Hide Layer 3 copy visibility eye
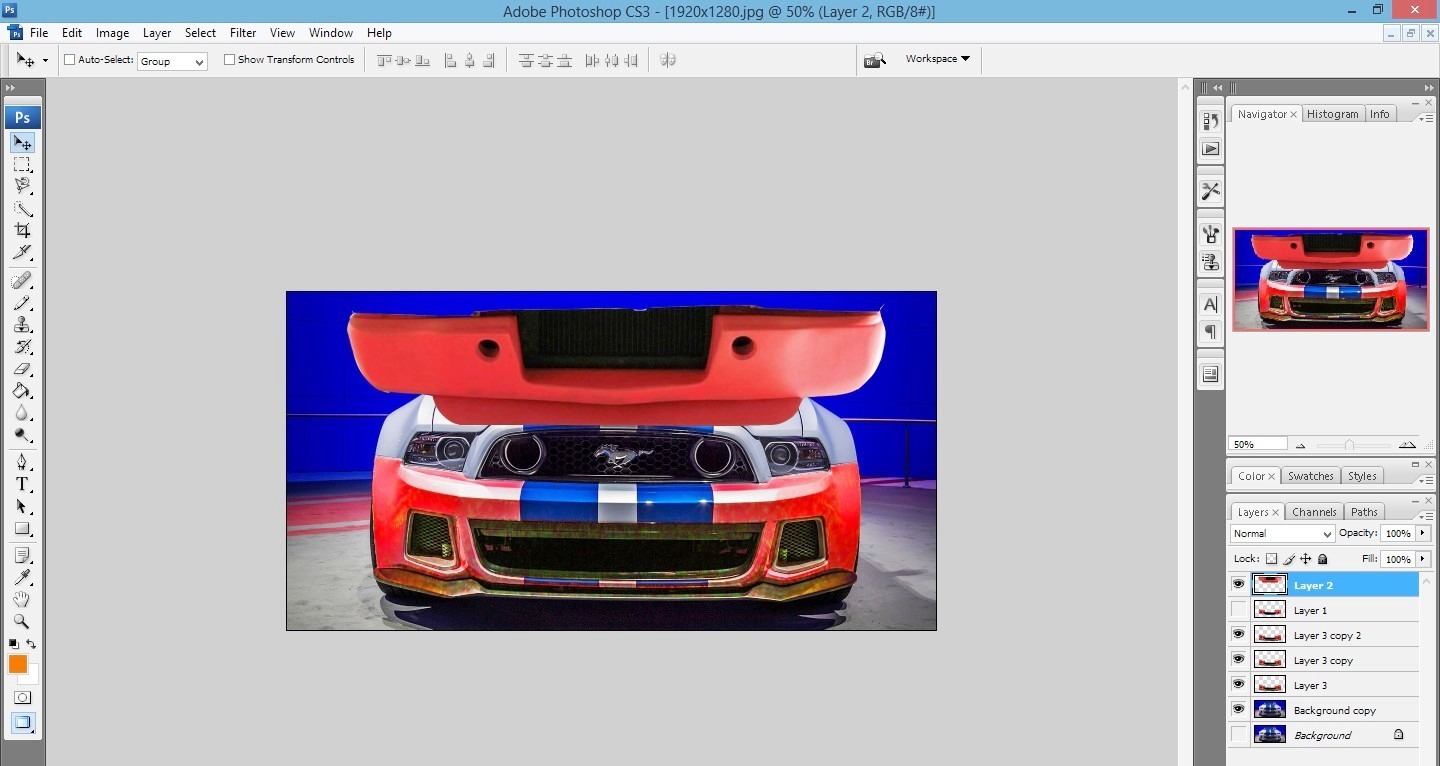The image size is (1440, 766). click(x=1239, y=660)
